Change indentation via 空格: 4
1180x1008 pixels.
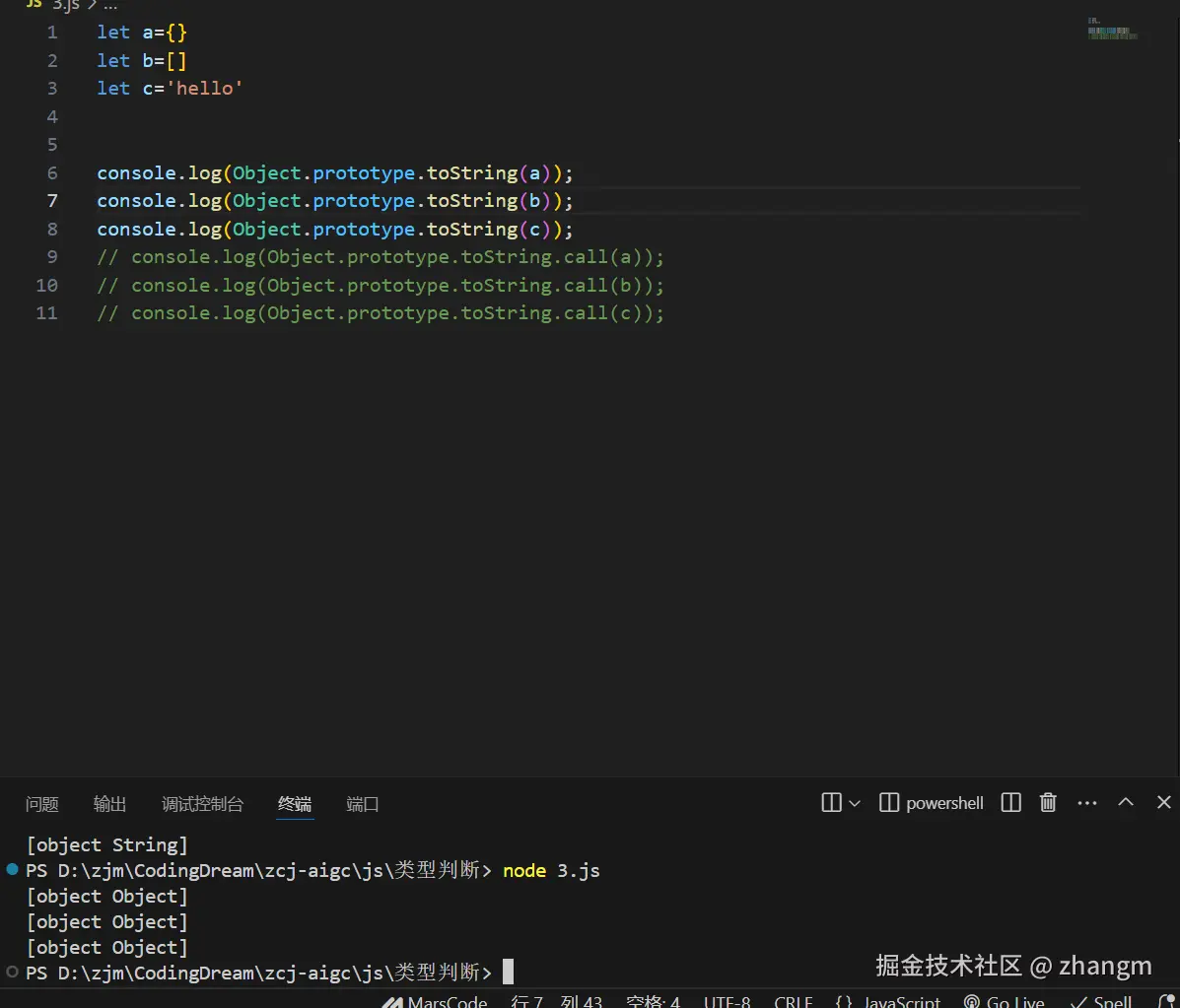653,1001
